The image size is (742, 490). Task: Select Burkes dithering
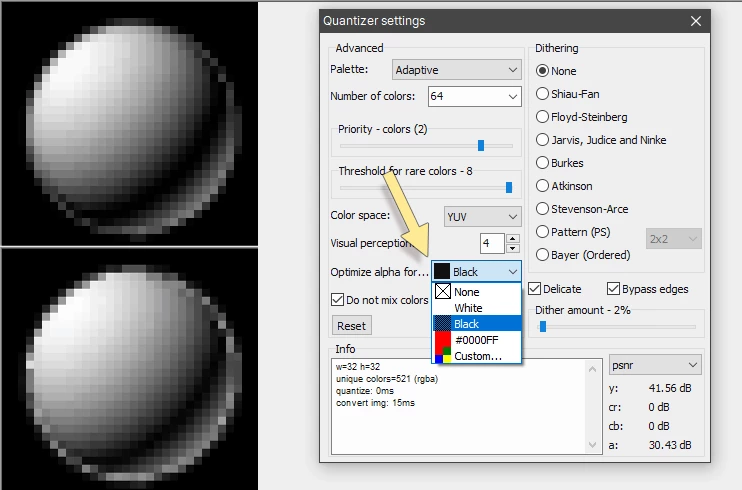click(x=560, y=163)
